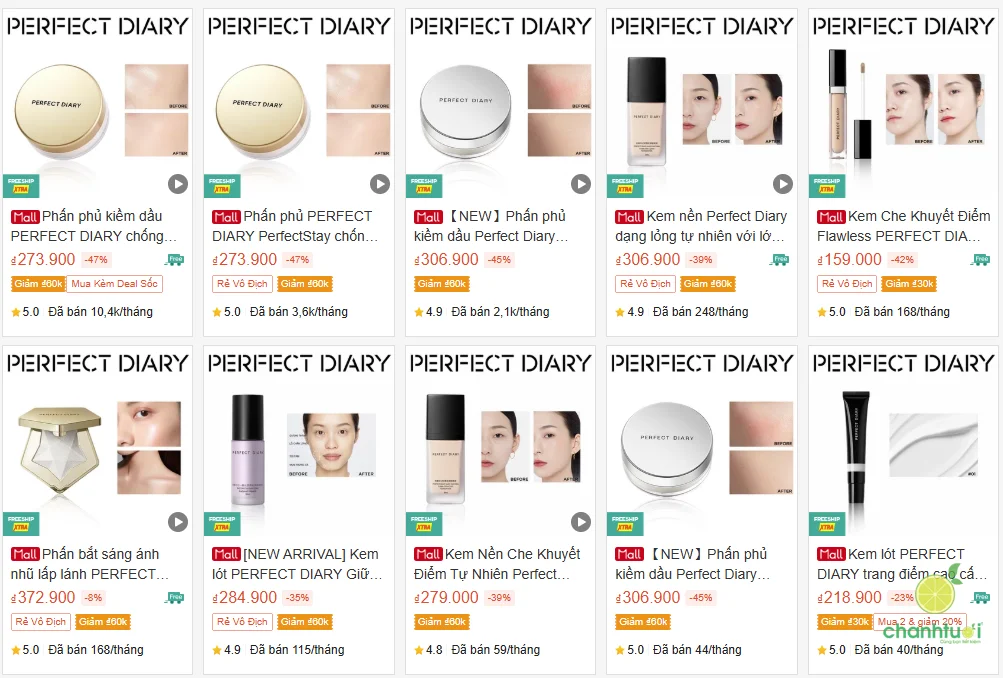1003x678 pixels.
Task: Play the video on the Kem nền dạng lỏng listing
Action: pyautogui.click(x=781, y=184)
